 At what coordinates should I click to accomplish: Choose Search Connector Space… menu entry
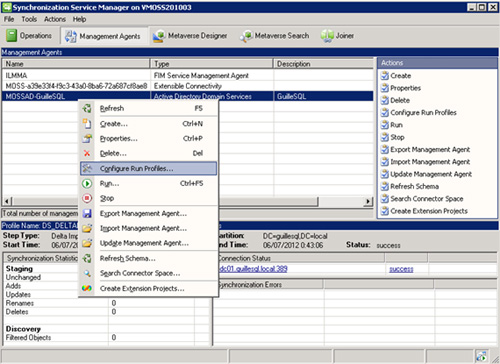pyautogui.click(x=148, y=273)
